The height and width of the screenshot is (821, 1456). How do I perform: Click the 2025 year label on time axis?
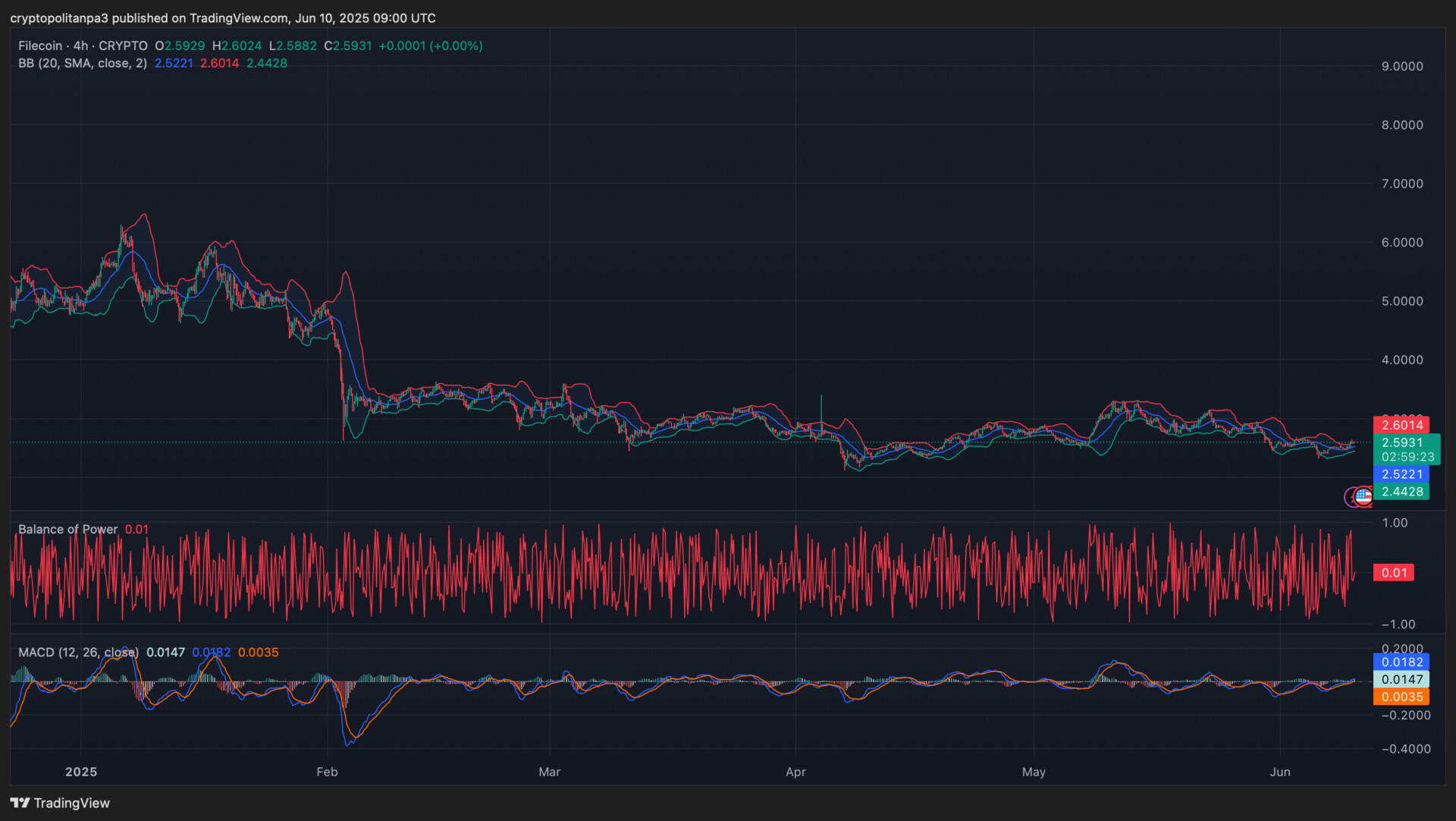click(x=81, y=772)
